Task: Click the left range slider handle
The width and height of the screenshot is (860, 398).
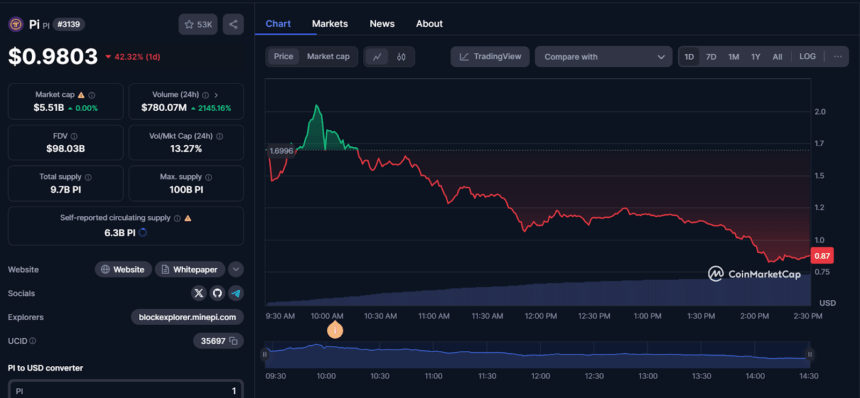Action: [x=265, y=355]
